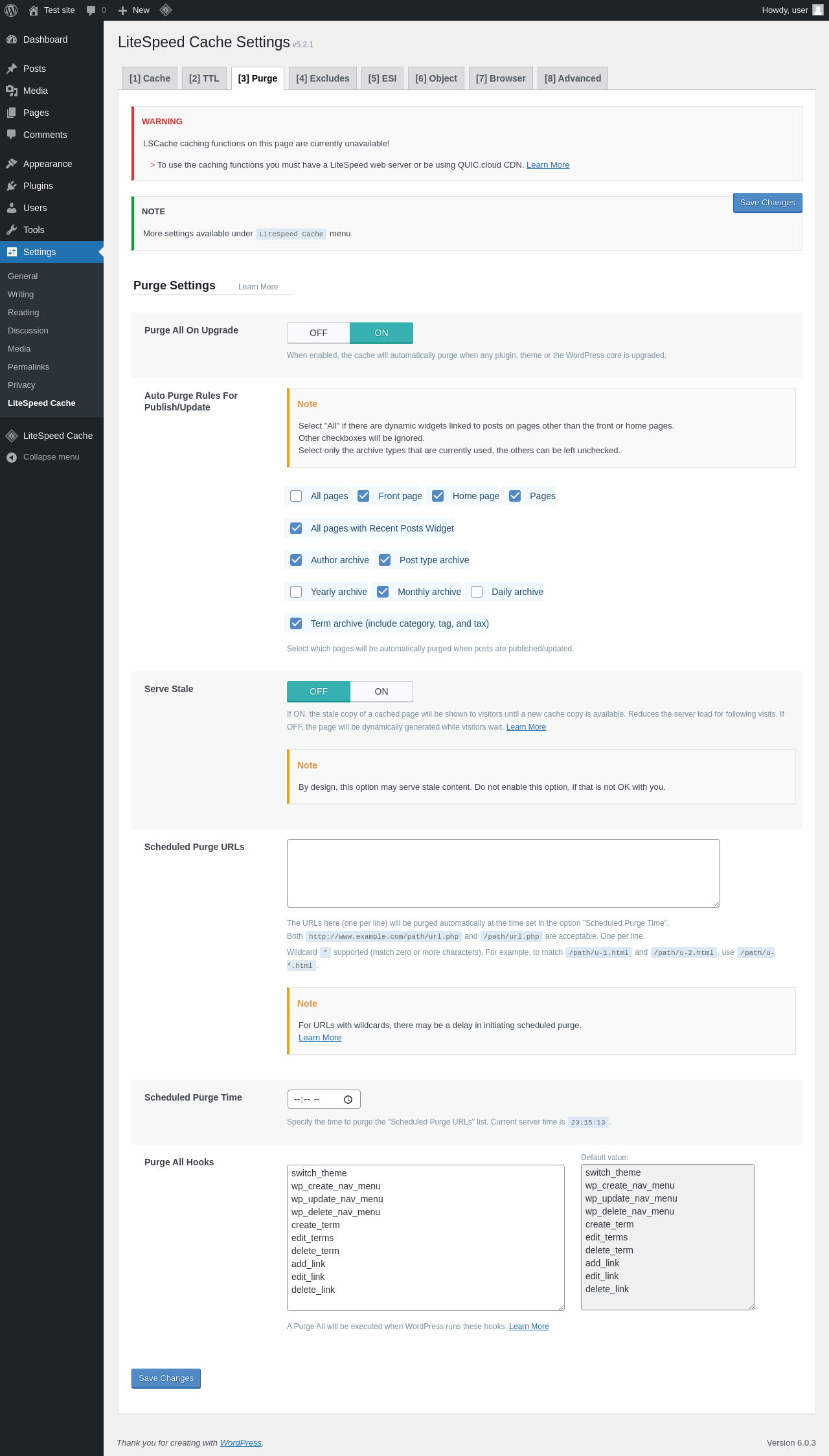Screen dimensions: 829x1456
Task: Collapse the admin sidebar menu
Action: tap(52, 457)
